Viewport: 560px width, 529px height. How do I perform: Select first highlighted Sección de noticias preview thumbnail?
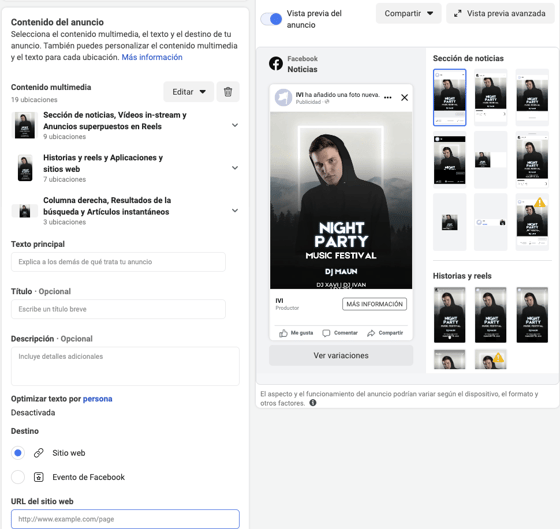pyautogui.click(x=450, y=98)
